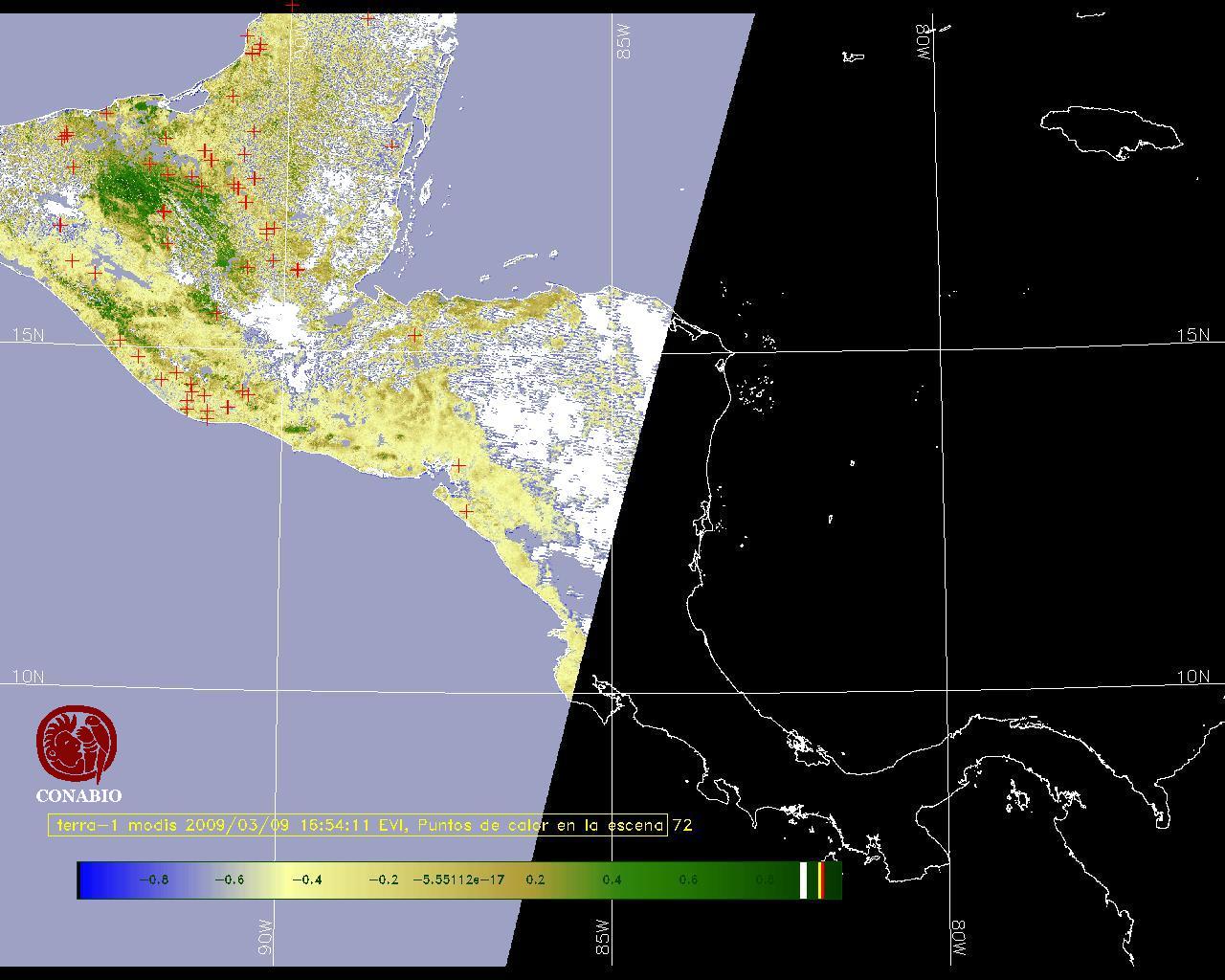Click the 80W label near Jamaica
This screenshot has height=980, width=1225.
924,42
